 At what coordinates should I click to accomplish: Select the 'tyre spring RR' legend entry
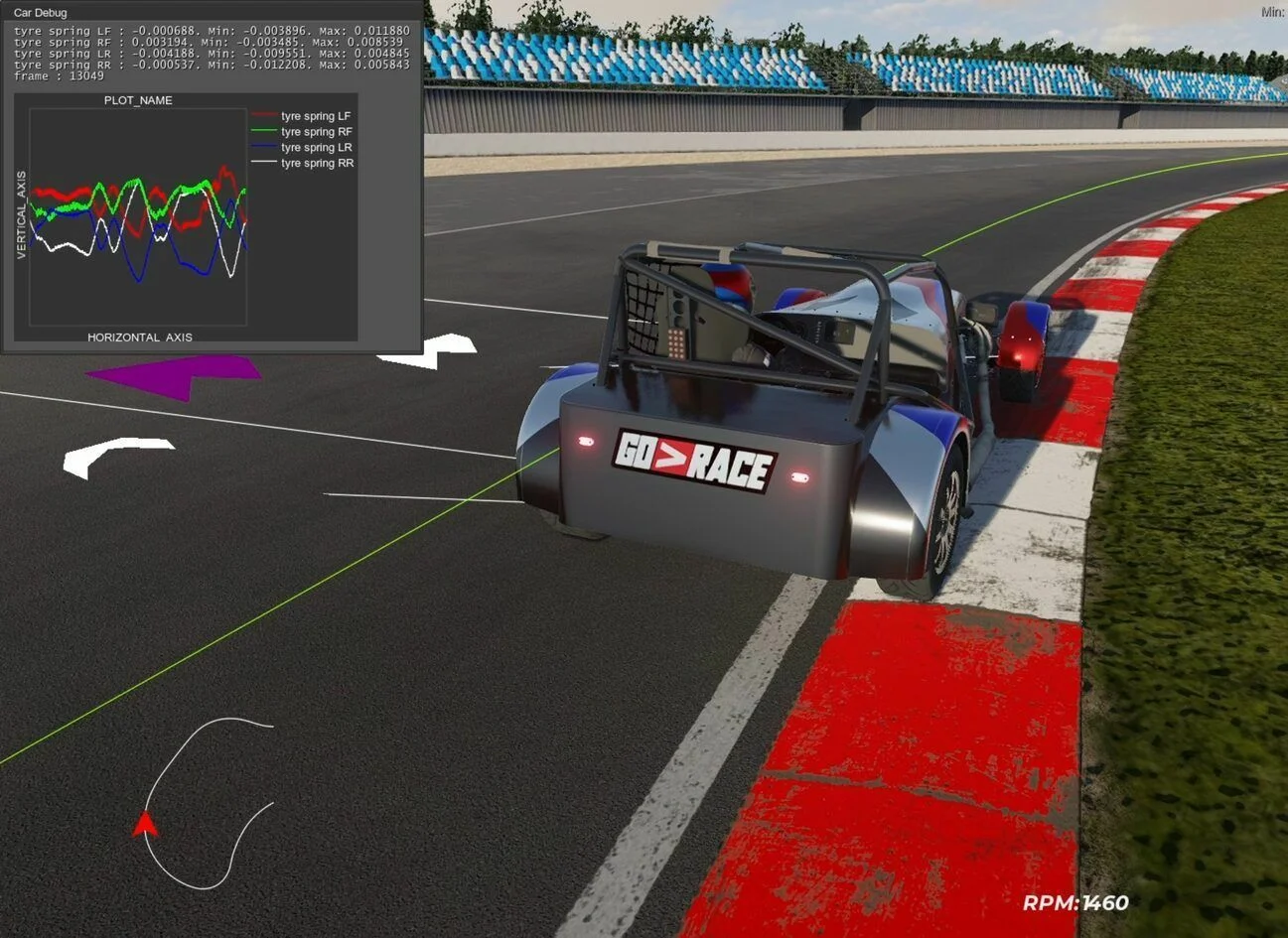point(318,163)
